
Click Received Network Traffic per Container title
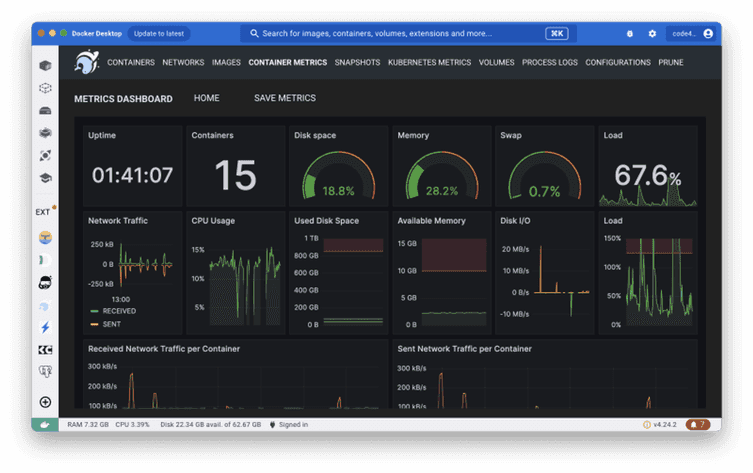164,349
